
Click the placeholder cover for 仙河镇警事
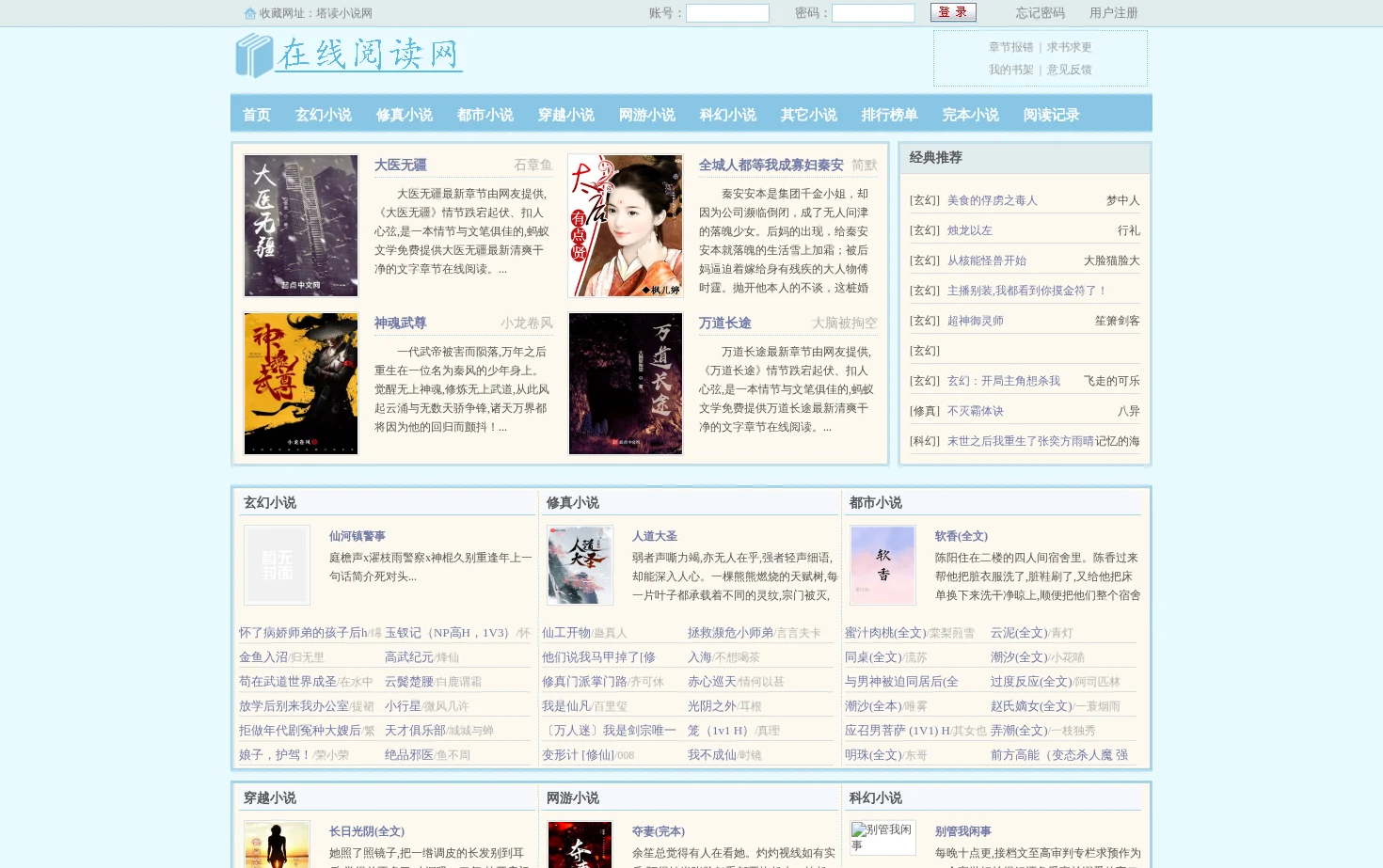[277, 565]
